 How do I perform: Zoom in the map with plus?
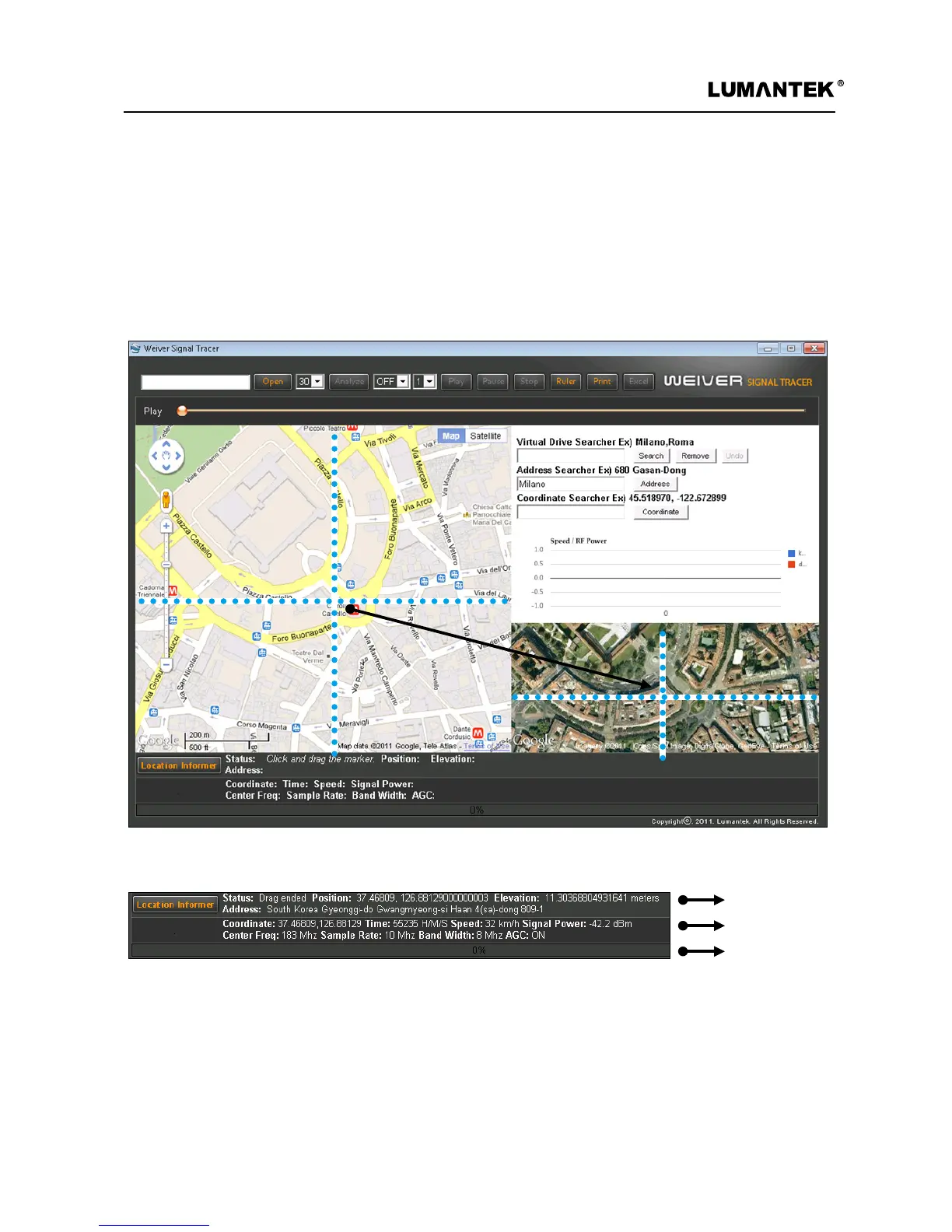tap(166, 527)
